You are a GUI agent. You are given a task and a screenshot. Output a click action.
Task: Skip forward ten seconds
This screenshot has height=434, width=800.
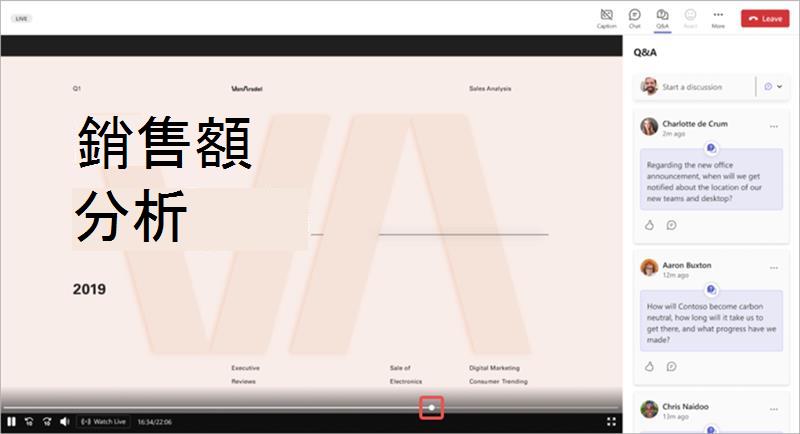pyautogui.click(x=47, y=421)
